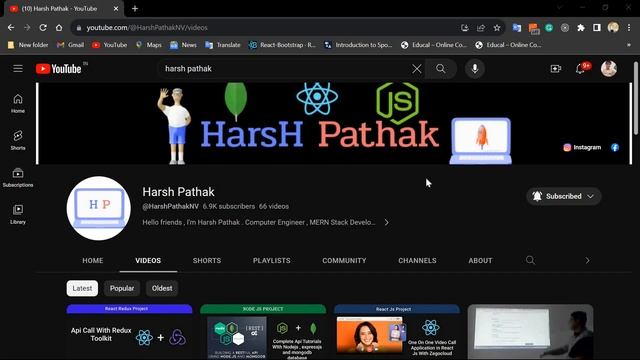Open the YouTube hamburger guide menu
640x360 pixels.
tap(18, 69)
